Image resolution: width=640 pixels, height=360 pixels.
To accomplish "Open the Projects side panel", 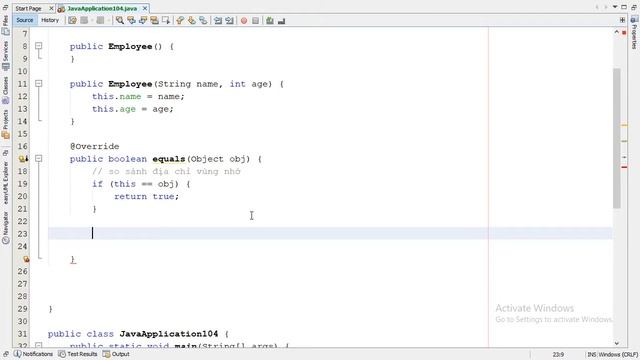I will pyautogui.click(x=5, y=124).
